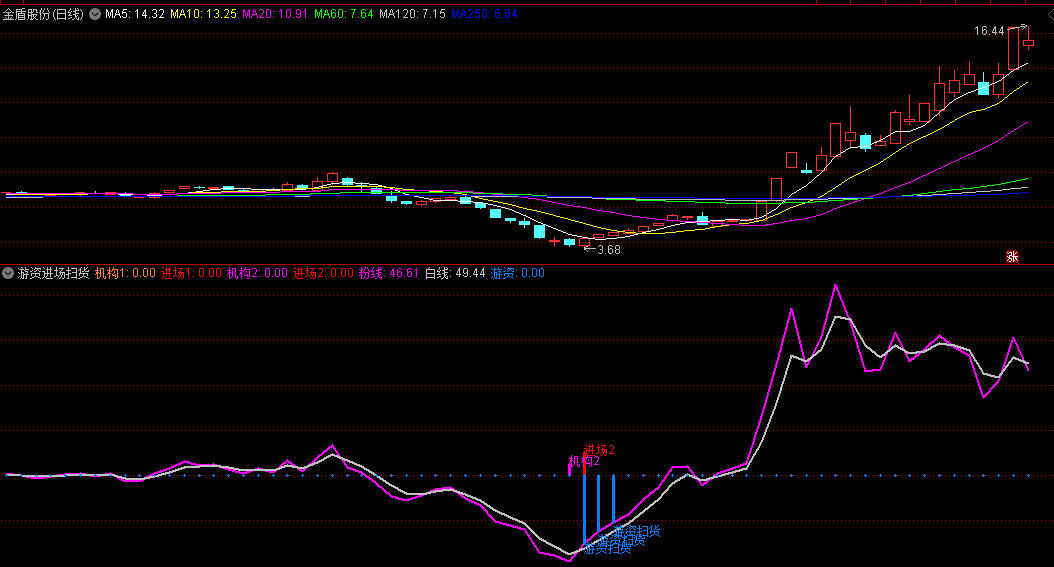Select the yellow MA10: 13.25 label
Screen dimensions: 1054x567
[203, 15]
